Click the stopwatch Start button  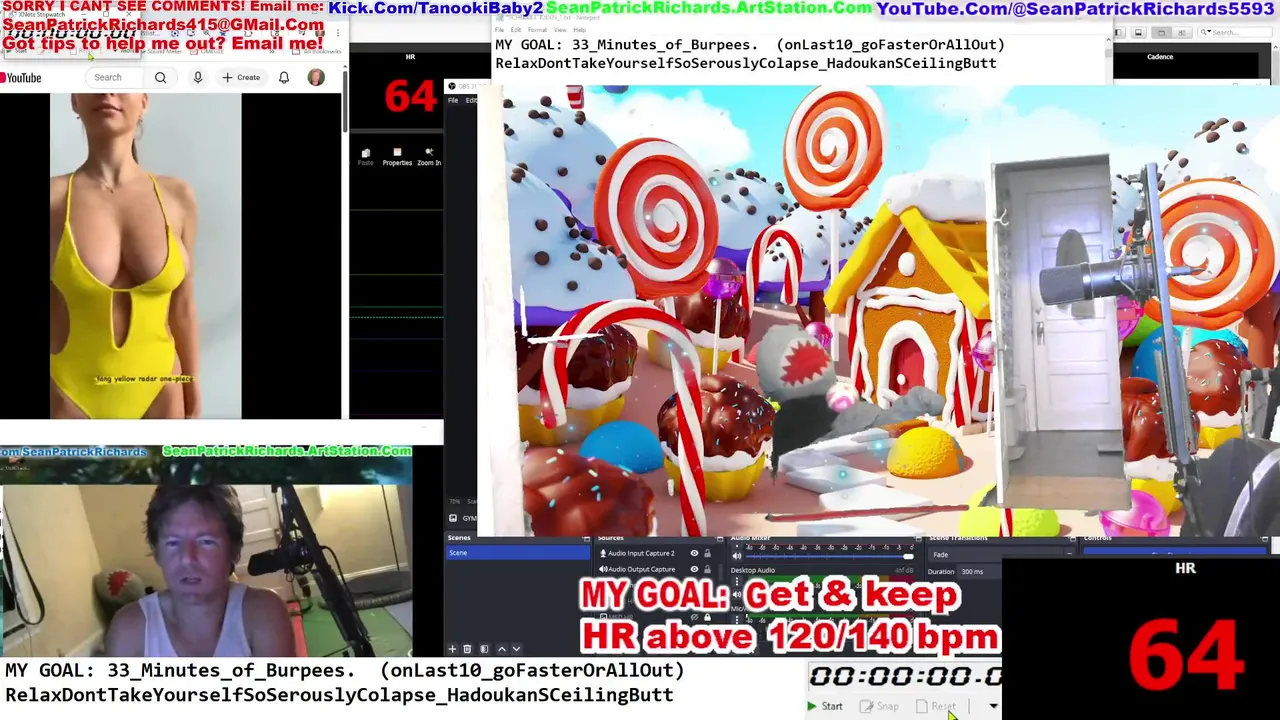[x=826, y=706]
